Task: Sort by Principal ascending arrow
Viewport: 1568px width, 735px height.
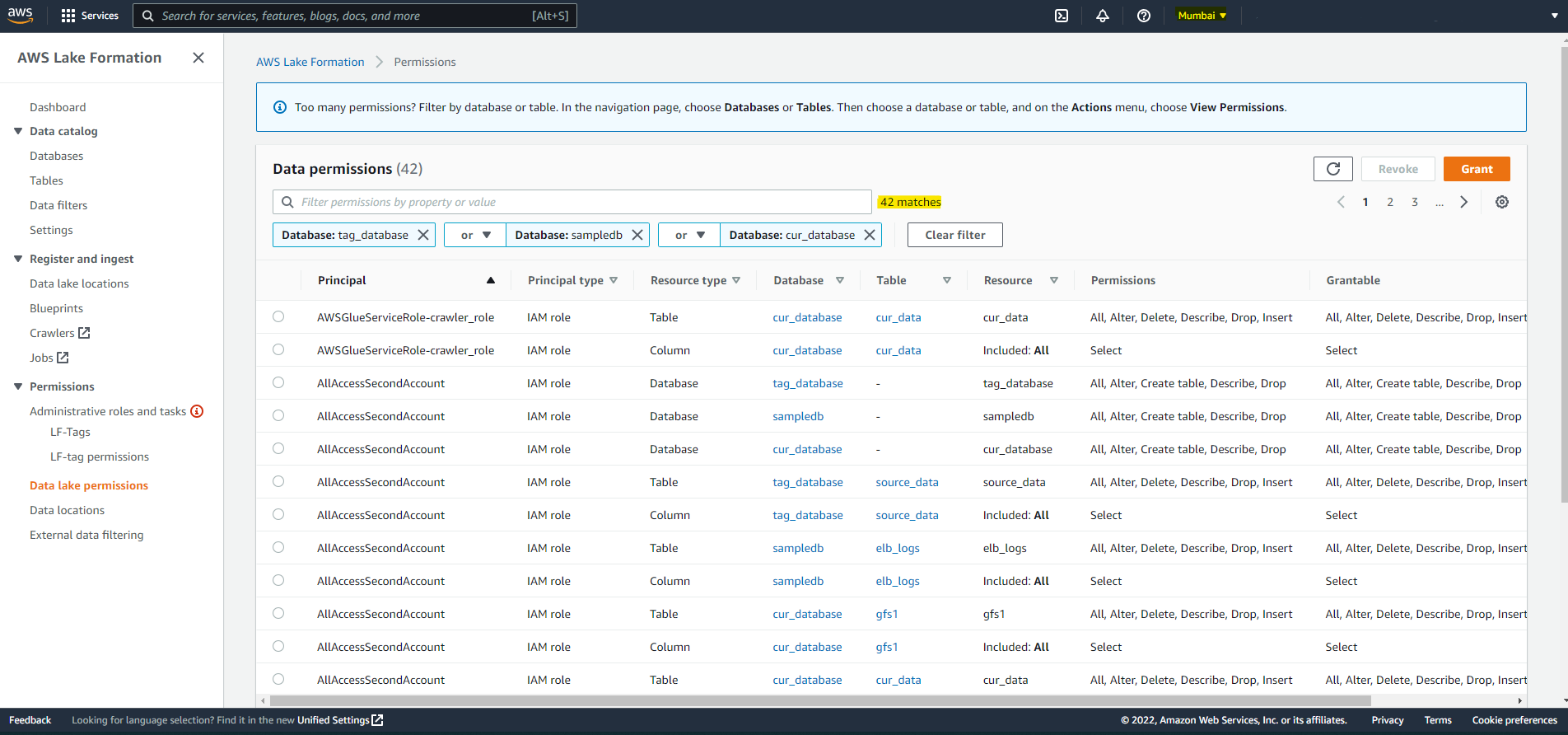Action: [x=491, y=280]
